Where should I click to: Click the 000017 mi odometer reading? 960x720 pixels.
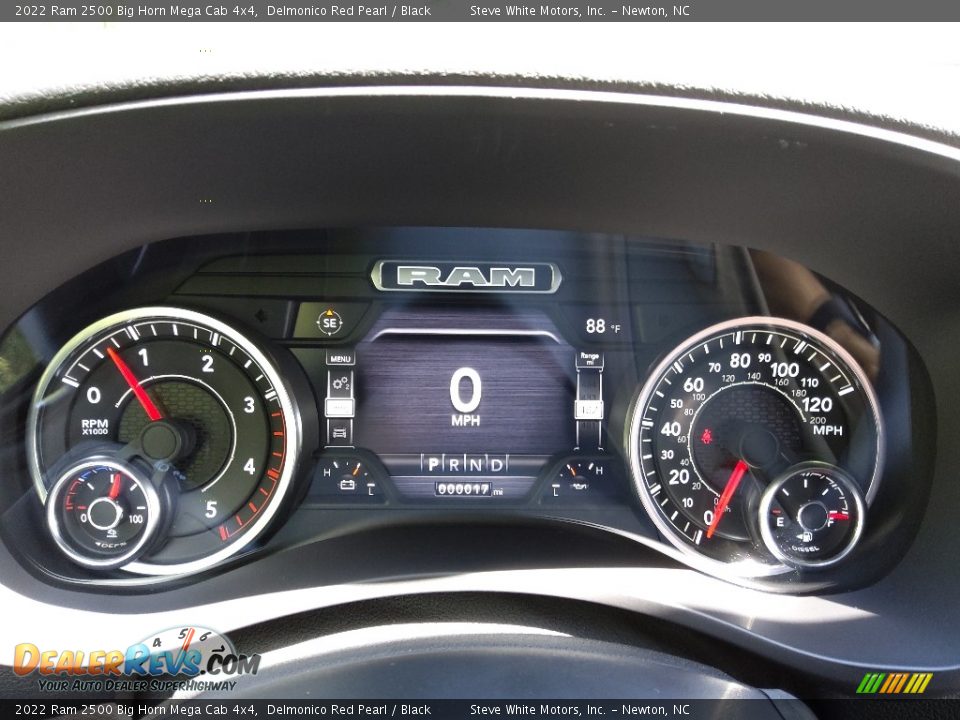469,489
